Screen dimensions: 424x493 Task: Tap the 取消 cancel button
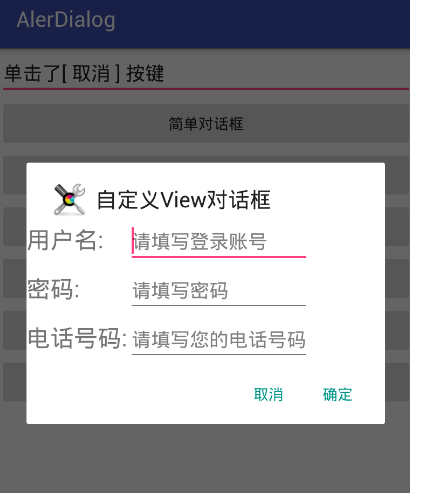click(268, 395)
